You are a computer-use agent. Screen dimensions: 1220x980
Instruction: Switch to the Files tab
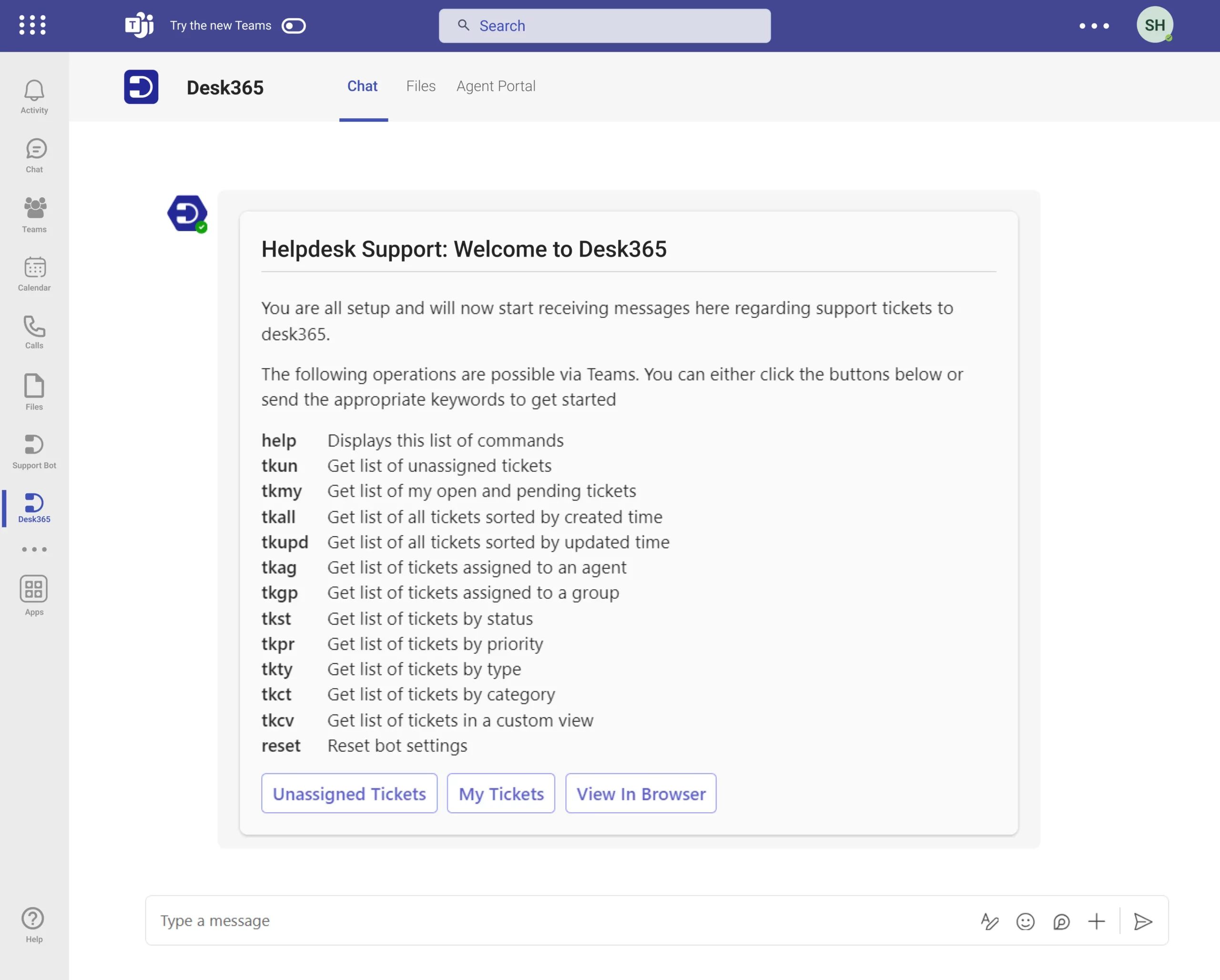[420, 86]
